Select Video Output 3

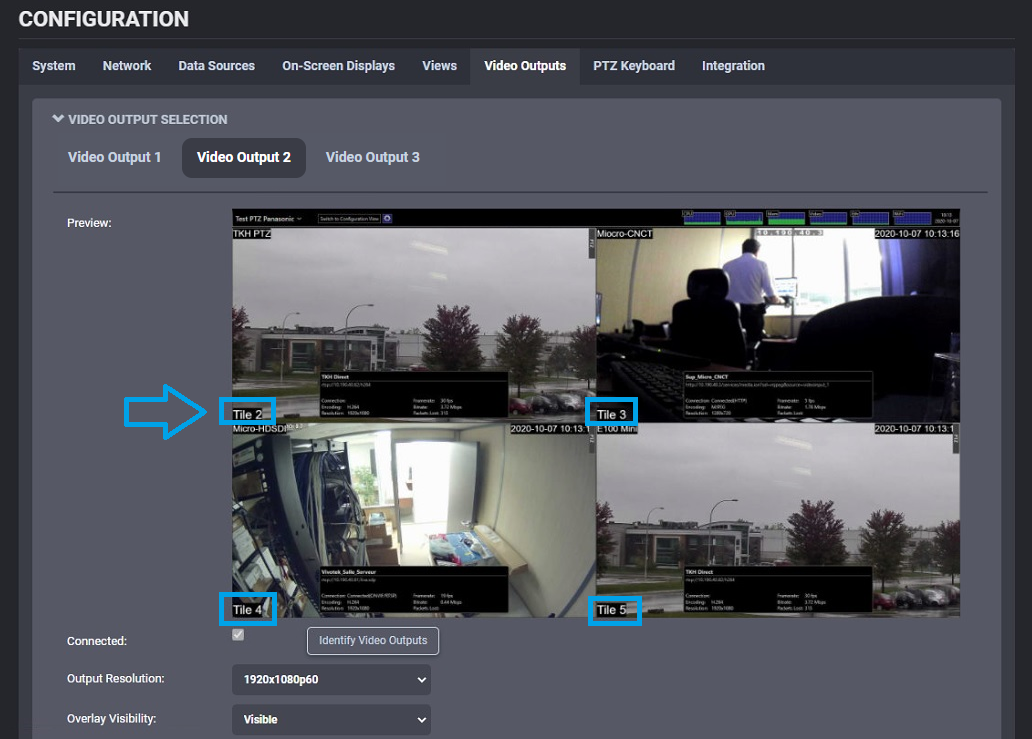(372, 157)
